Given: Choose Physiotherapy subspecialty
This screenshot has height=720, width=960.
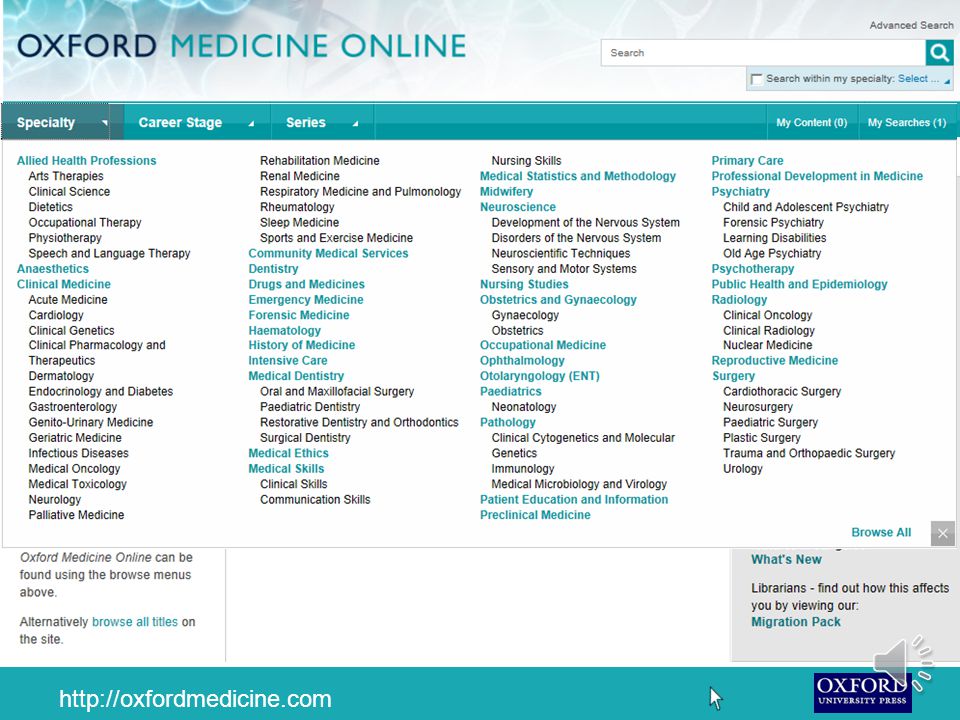Looking at the screenshot, I should [x=65, y=238].
